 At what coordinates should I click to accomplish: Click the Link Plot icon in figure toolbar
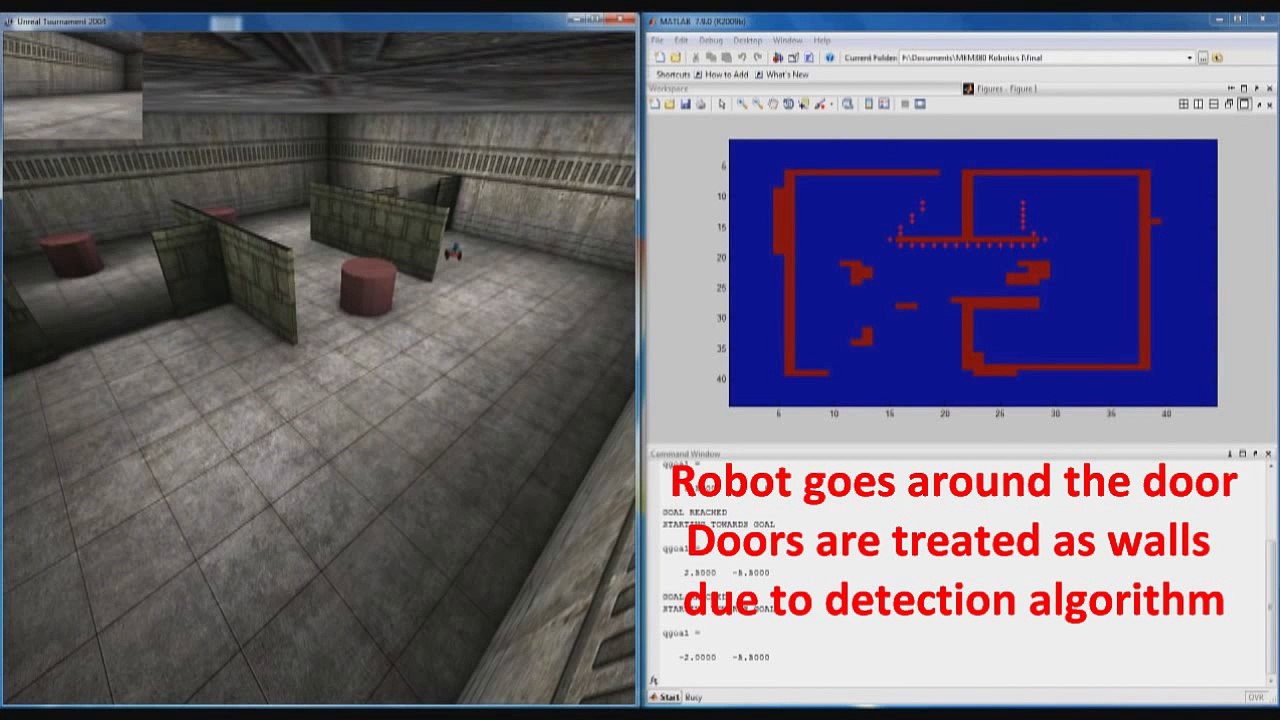click(x=848, y=104)
